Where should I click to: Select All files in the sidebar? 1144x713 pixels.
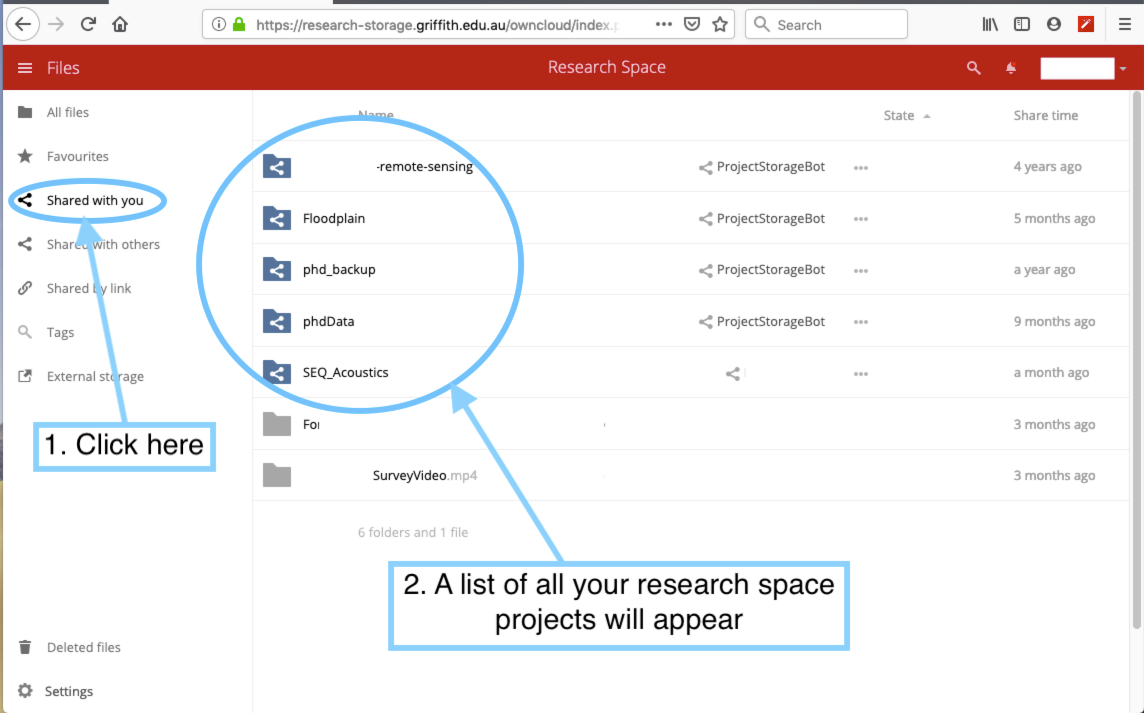[x=68, y=113]
